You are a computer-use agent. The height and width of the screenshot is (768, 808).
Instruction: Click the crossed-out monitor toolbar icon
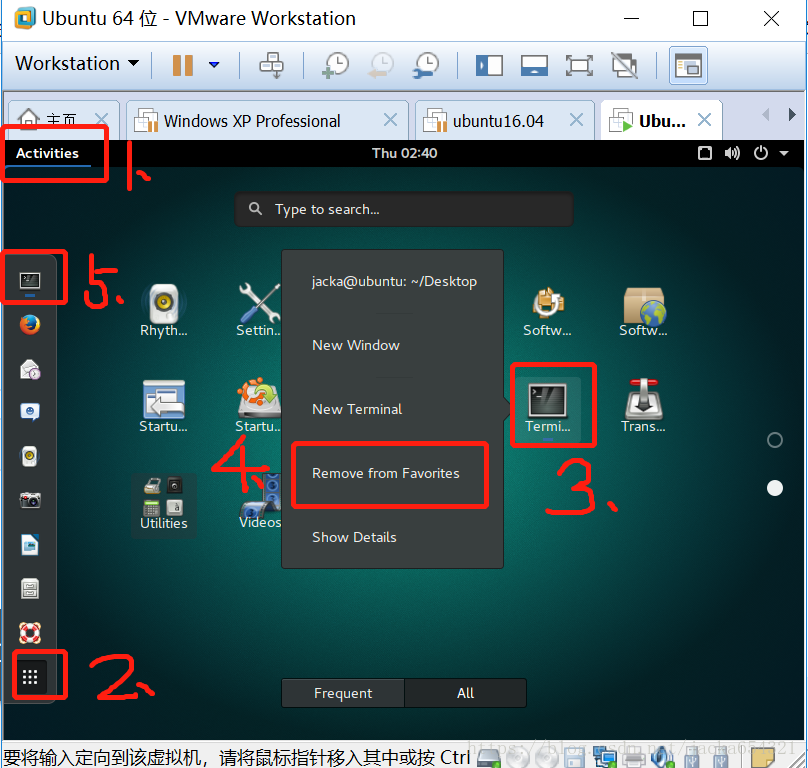[624, 65]
